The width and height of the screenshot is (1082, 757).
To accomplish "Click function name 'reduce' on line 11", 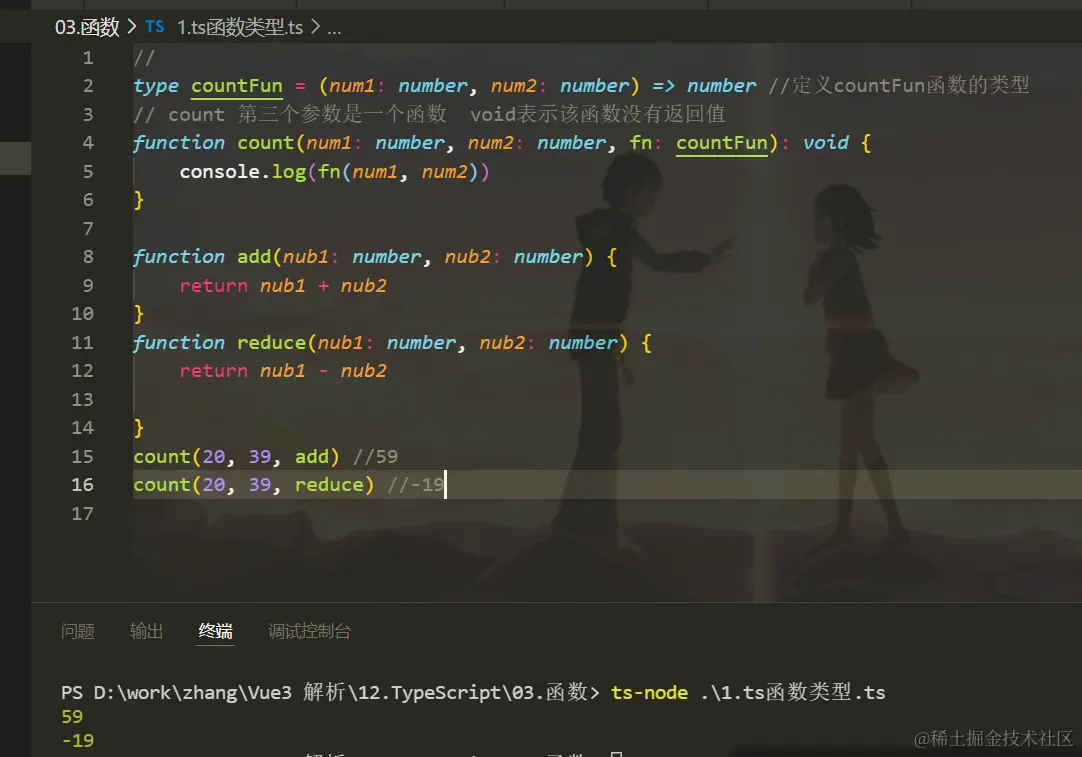I will (271, 342).
